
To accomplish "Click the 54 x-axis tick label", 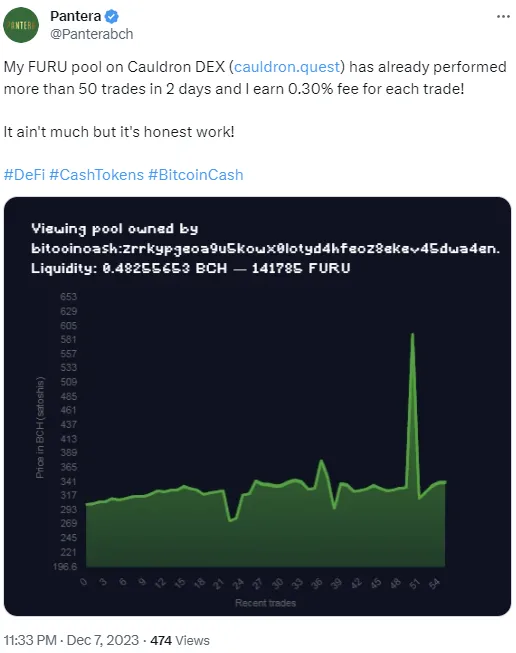I will [434, 583].
